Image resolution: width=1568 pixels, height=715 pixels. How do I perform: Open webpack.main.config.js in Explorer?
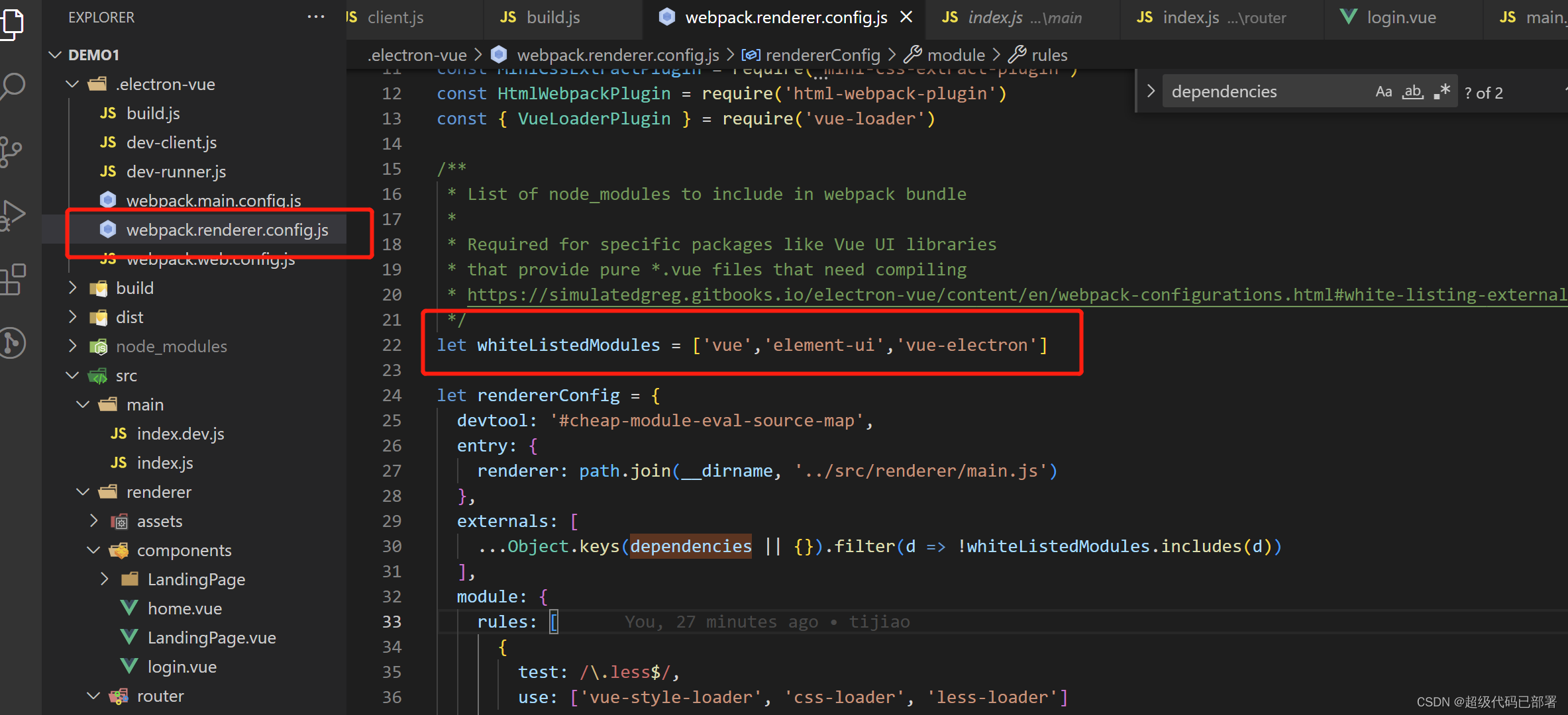pyautogui.click(x=213, y=200)
